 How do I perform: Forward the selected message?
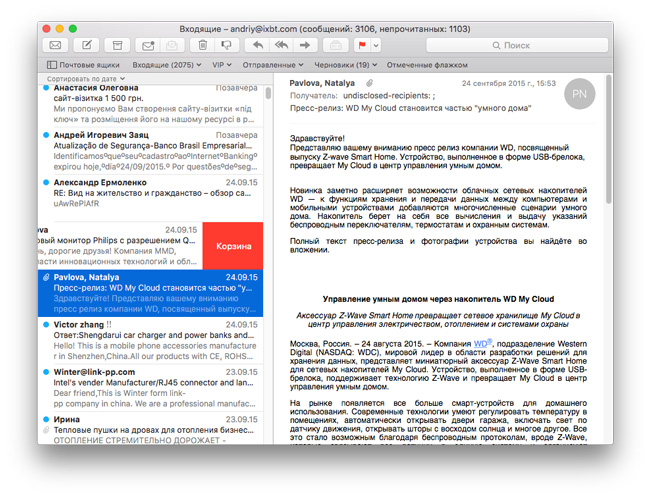pos(305,45)
